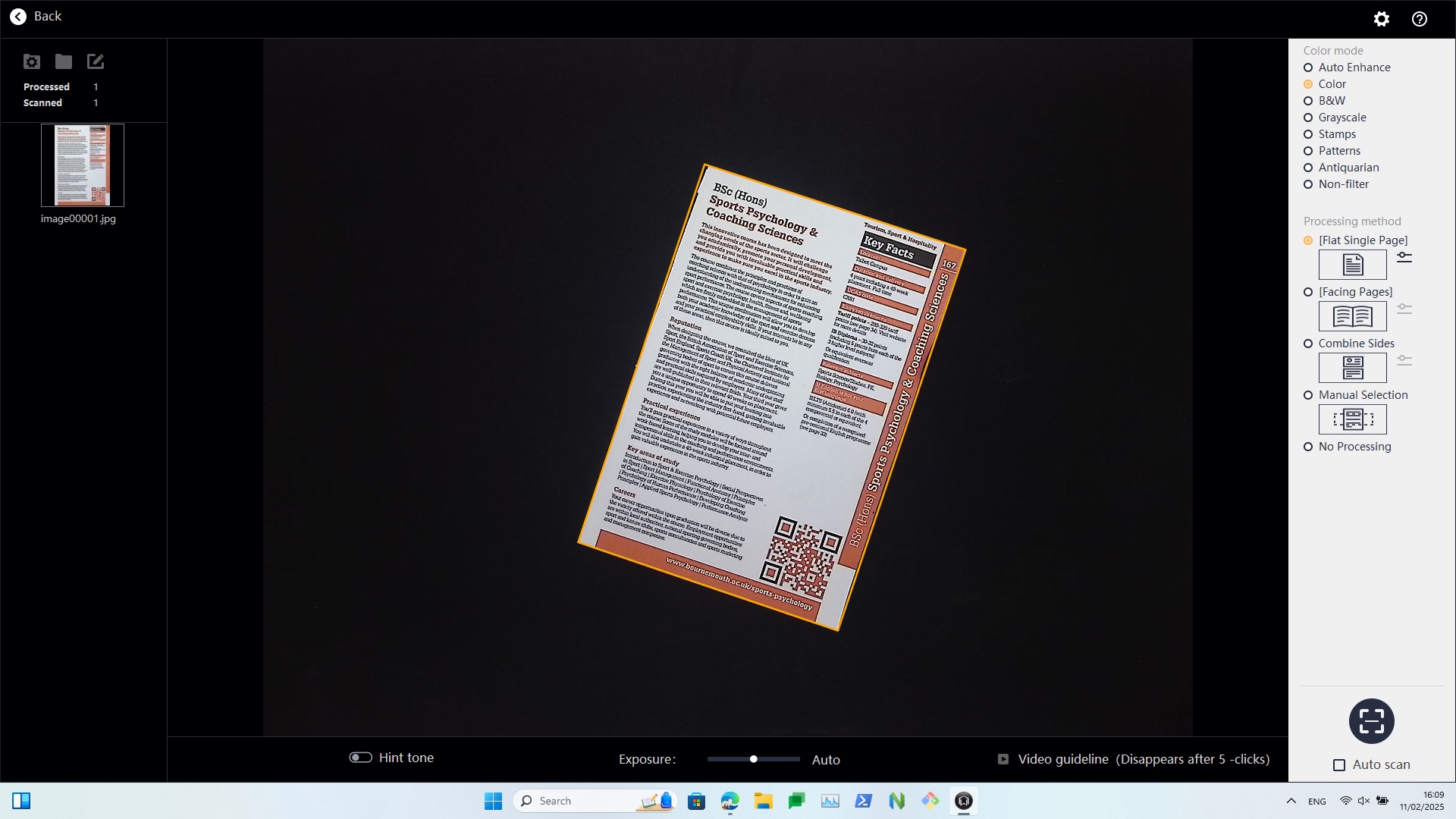The height and width of the screenshot is (819, 1456).
Task: Go back using the Back arrow icon
Action: (18, 17)
